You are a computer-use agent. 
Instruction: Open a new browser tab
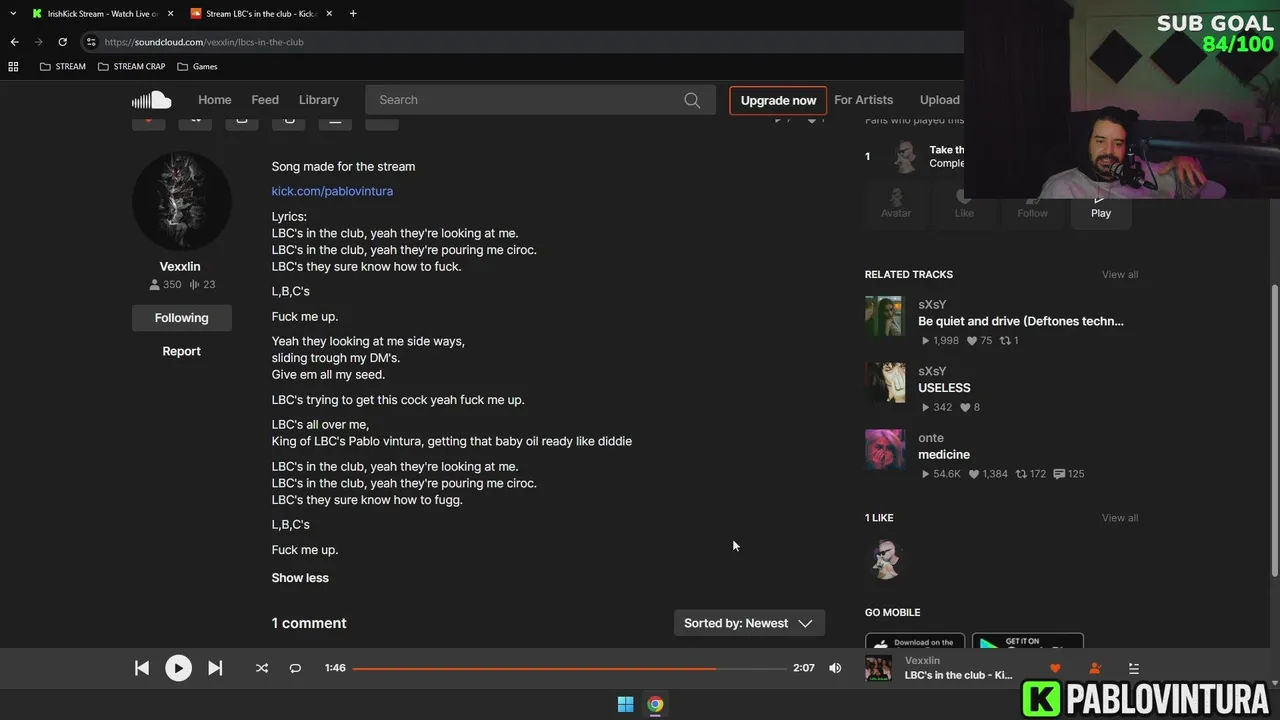click(x=353, y=13)
